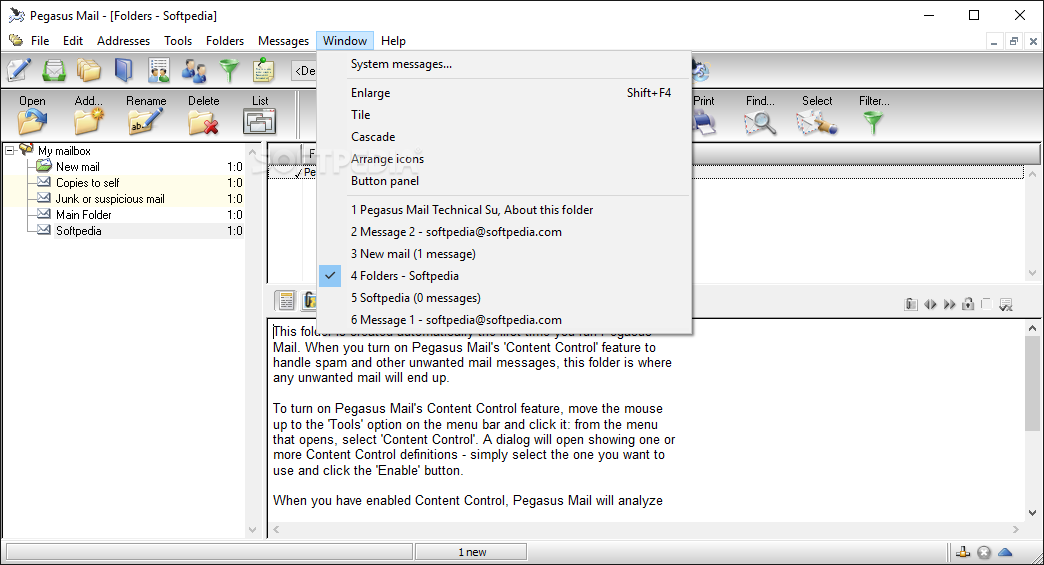The width and height of the screenshot is (1044, 565).
Task: Click the left-right arrows icon in preview toolbar
Action: [x=930, y=304]
